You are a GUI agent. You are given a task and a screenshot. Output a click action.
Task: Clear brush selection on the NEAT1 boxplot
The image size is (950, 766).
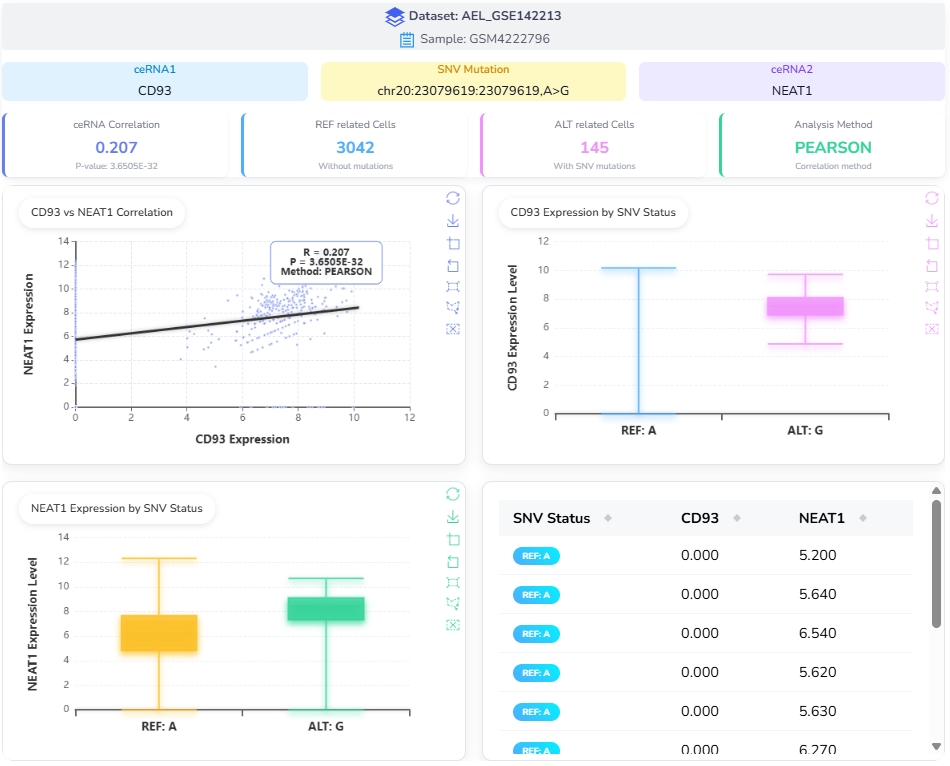pos(453,625)
